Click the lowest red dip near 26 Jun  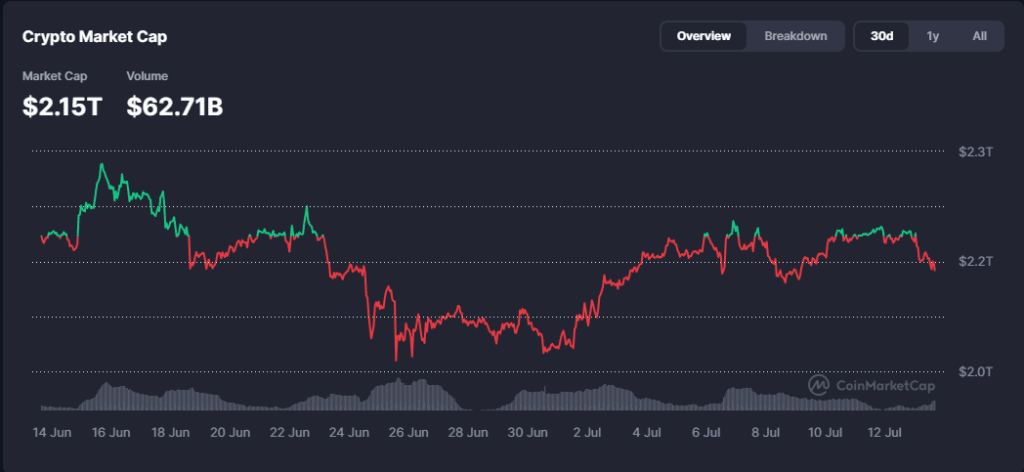coord(396,359)
